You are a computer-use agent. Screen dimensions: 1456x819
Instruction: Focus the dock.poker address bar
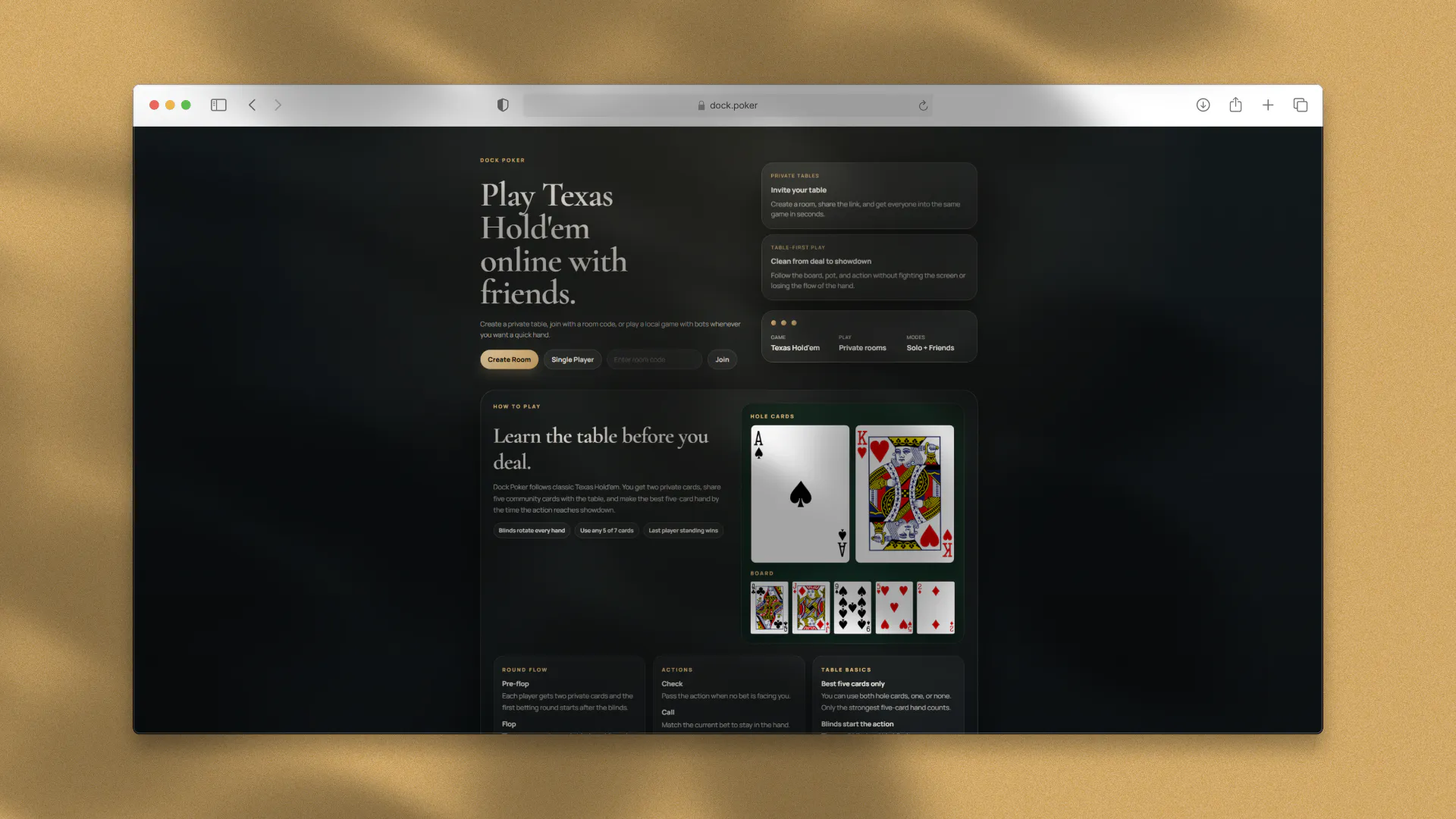(x=728, y=105)
